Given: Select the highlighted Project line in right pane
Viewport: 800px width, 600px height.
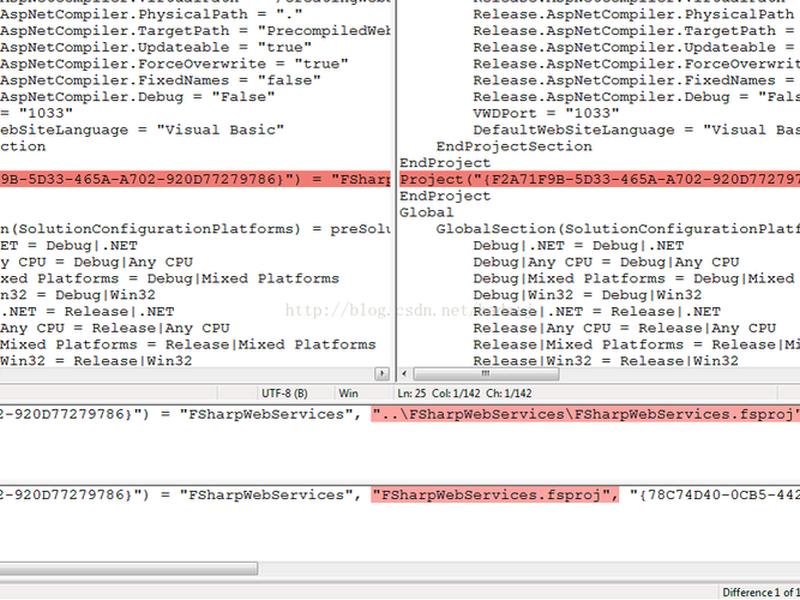Looking at the screenshot, I should click(x=599, y=180).
